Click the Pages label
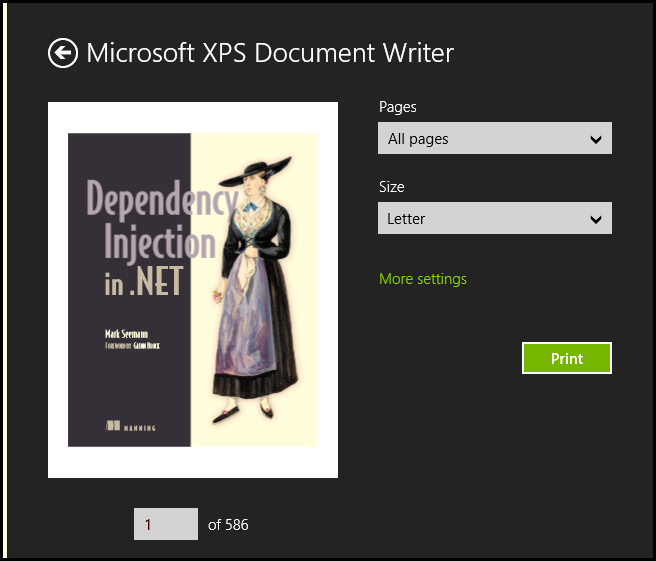 [397, 107]
